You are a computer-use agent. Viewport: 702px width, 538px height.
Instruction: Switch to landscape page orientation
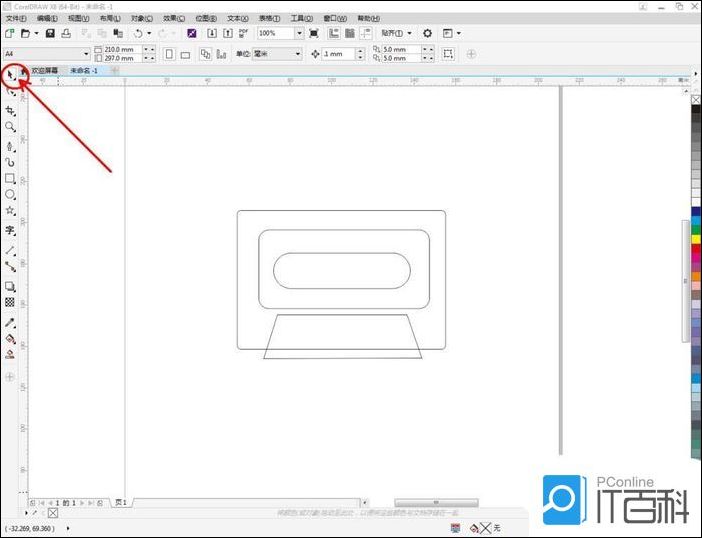[x=185, y=54]
